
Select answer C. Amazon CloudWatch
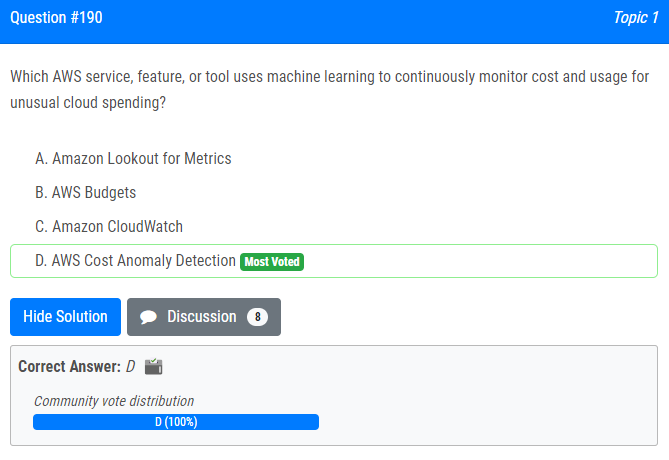(x=109, y=226)
